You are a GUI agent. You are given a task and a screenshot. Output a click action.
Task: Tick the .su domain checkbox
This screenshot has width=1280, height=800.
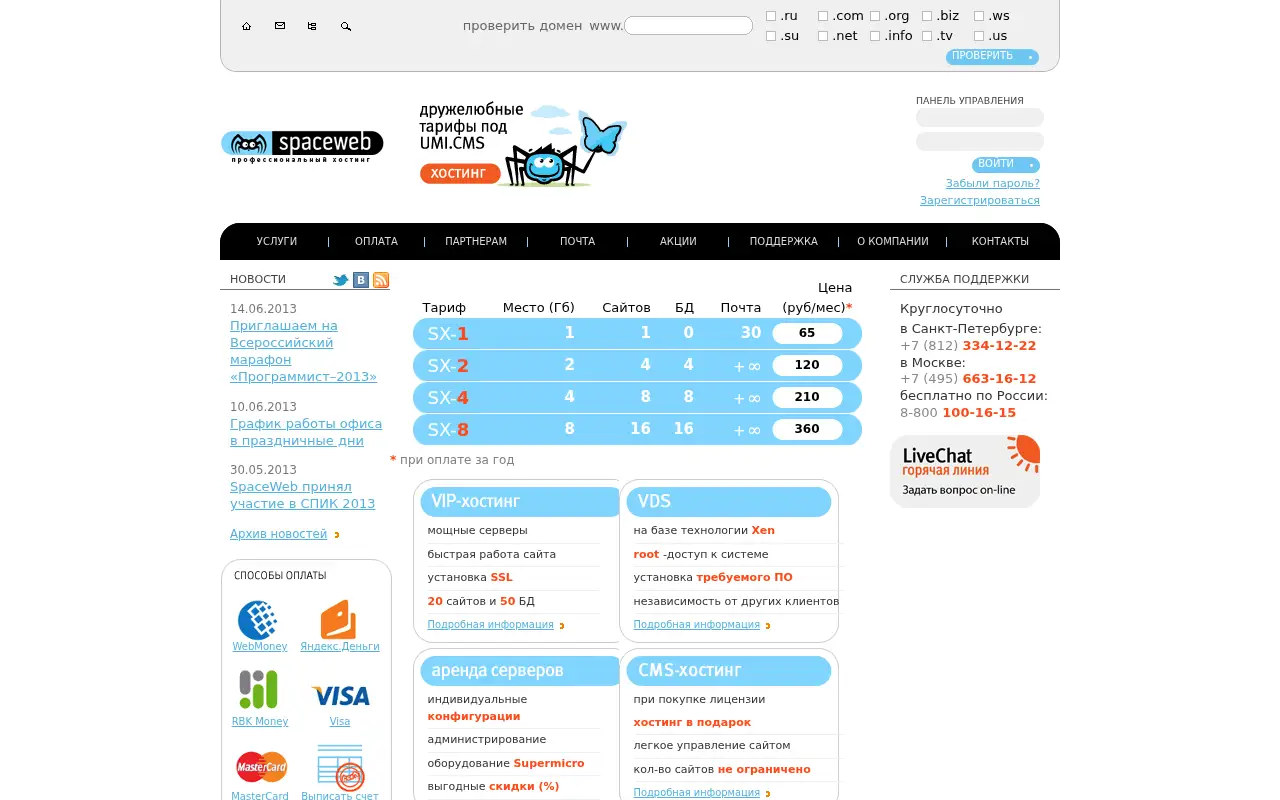771,36
